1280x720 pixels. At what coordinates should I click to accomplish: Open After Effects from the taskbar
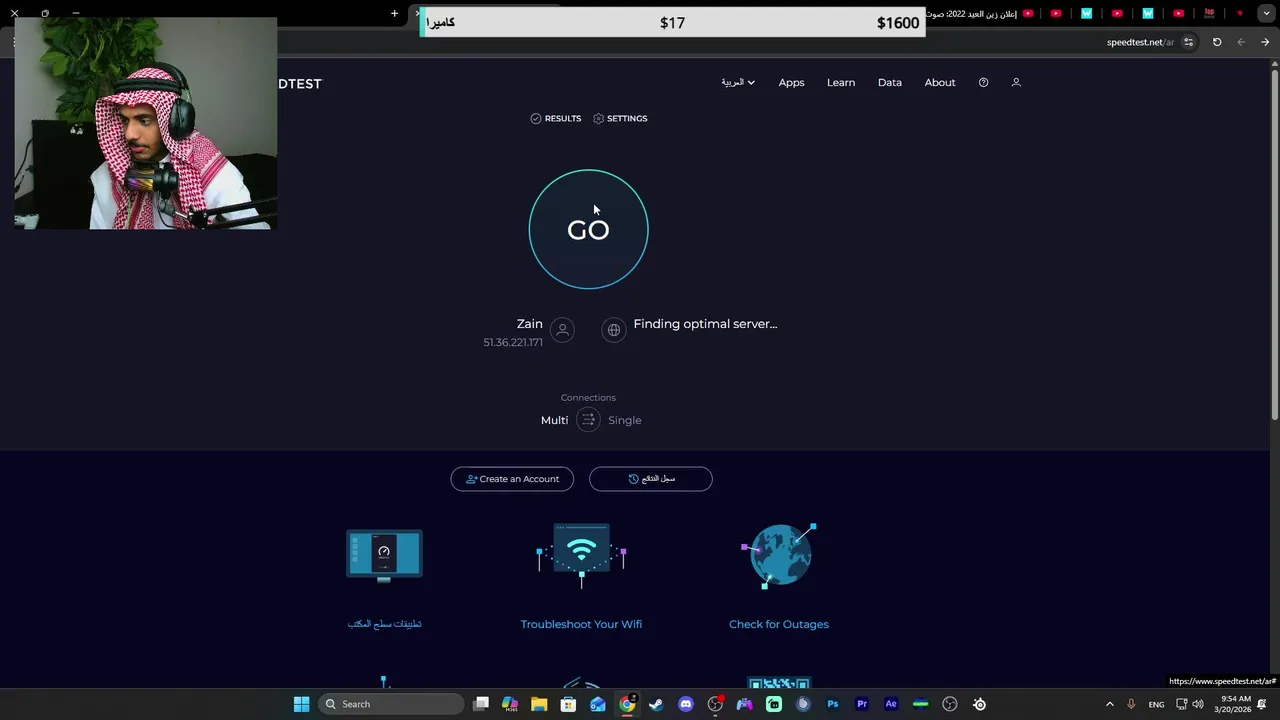coord(891,704)
